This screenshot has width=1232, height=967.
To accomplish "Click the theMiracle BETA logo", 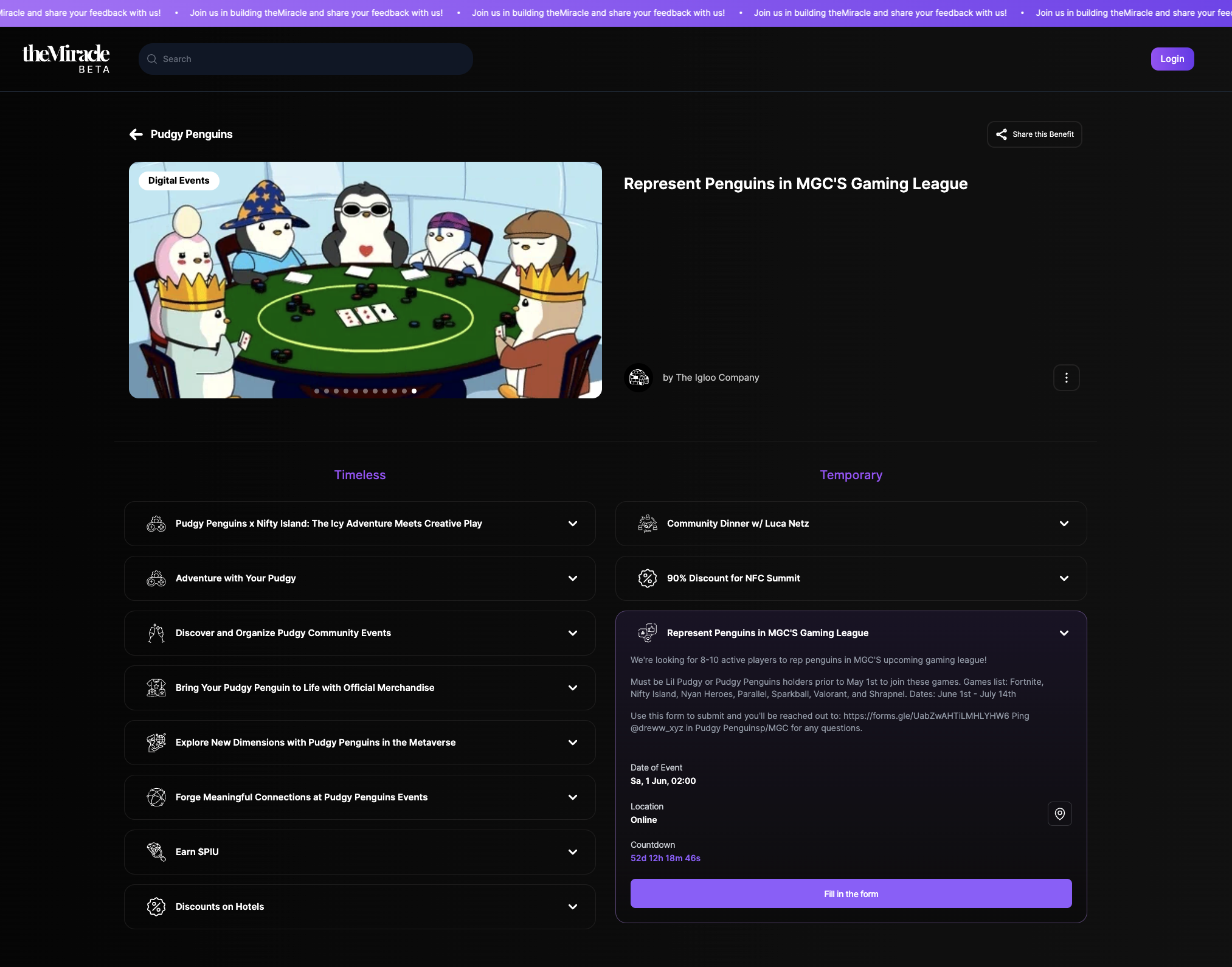I will (66, 59).
